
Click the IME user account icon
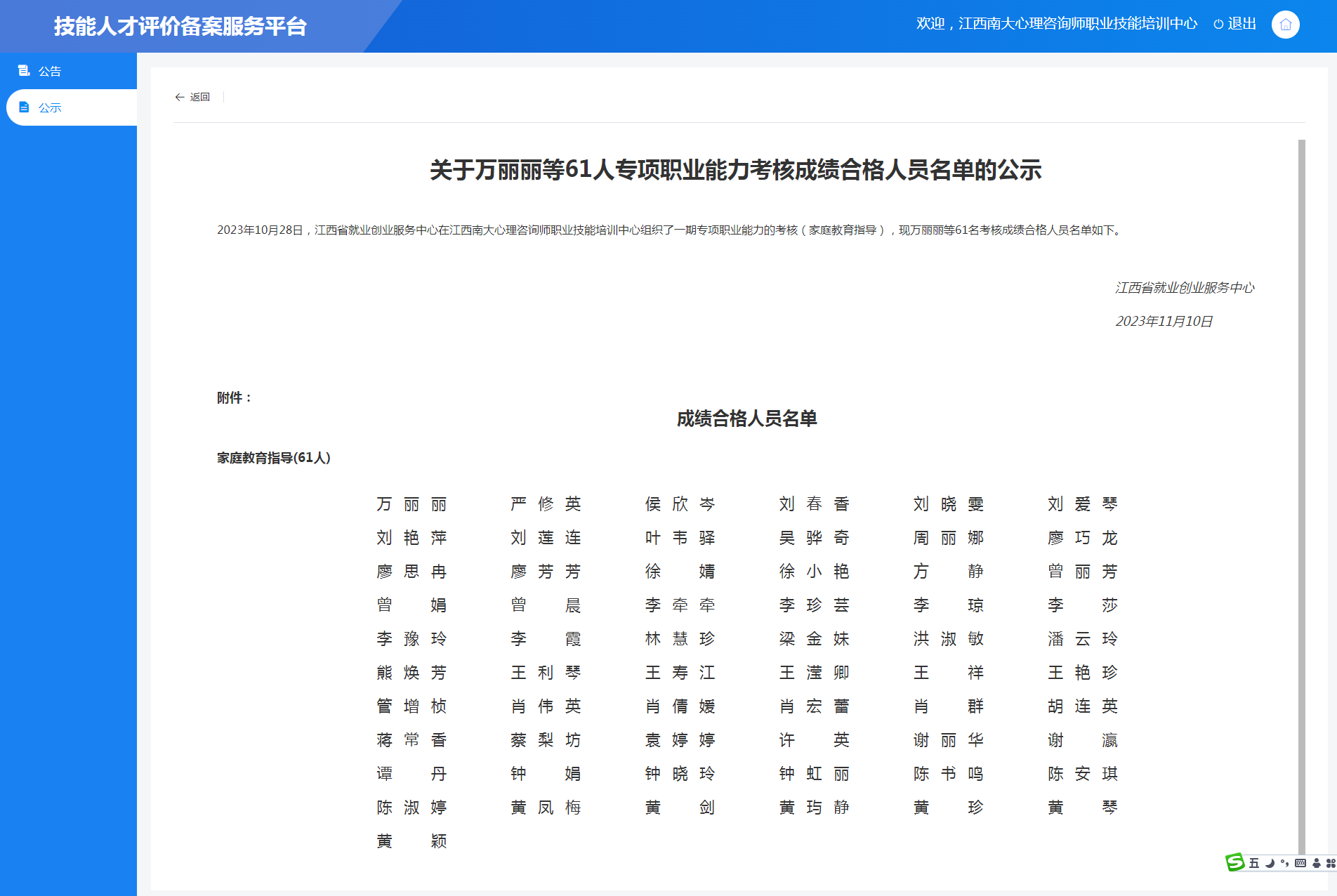click(1316, 863)
